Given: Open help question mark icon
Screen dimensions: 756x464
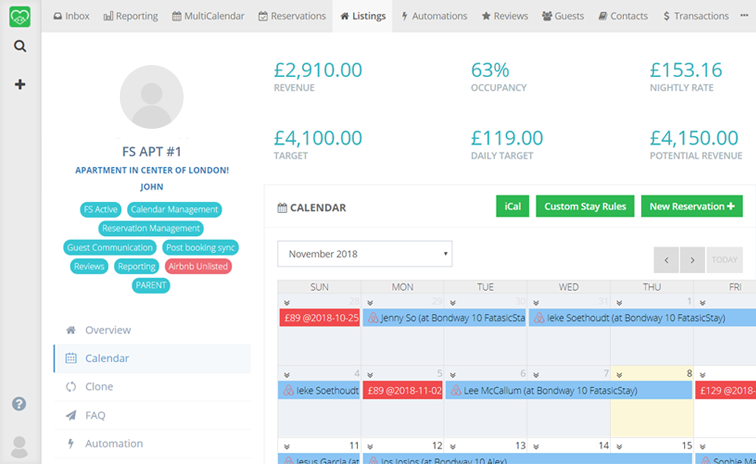Looking at the screenshot, I should (19, 404).
